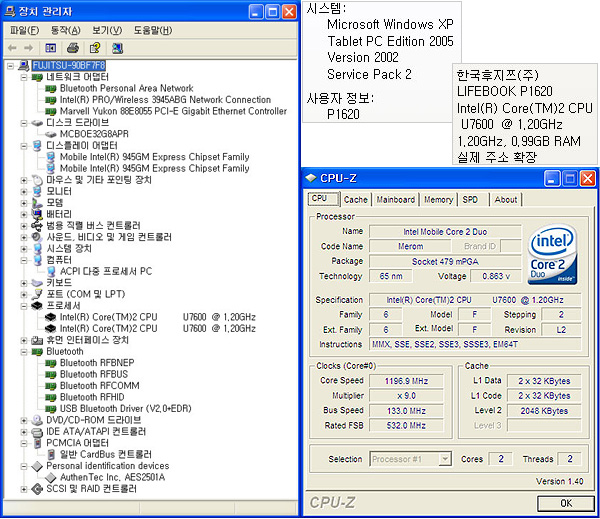Switch to the Memory tab in CPU-Z
Screen dimensions: 600x519
[438, 200]
